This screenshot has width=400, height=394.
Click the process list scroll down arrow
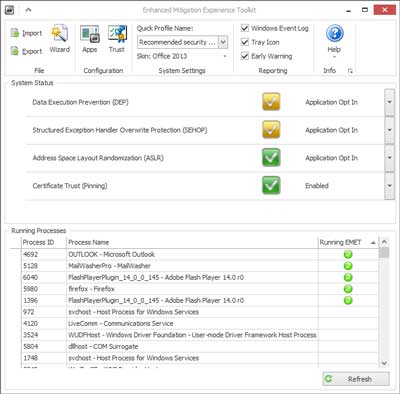pyautogui.click(x=384, y=363)
